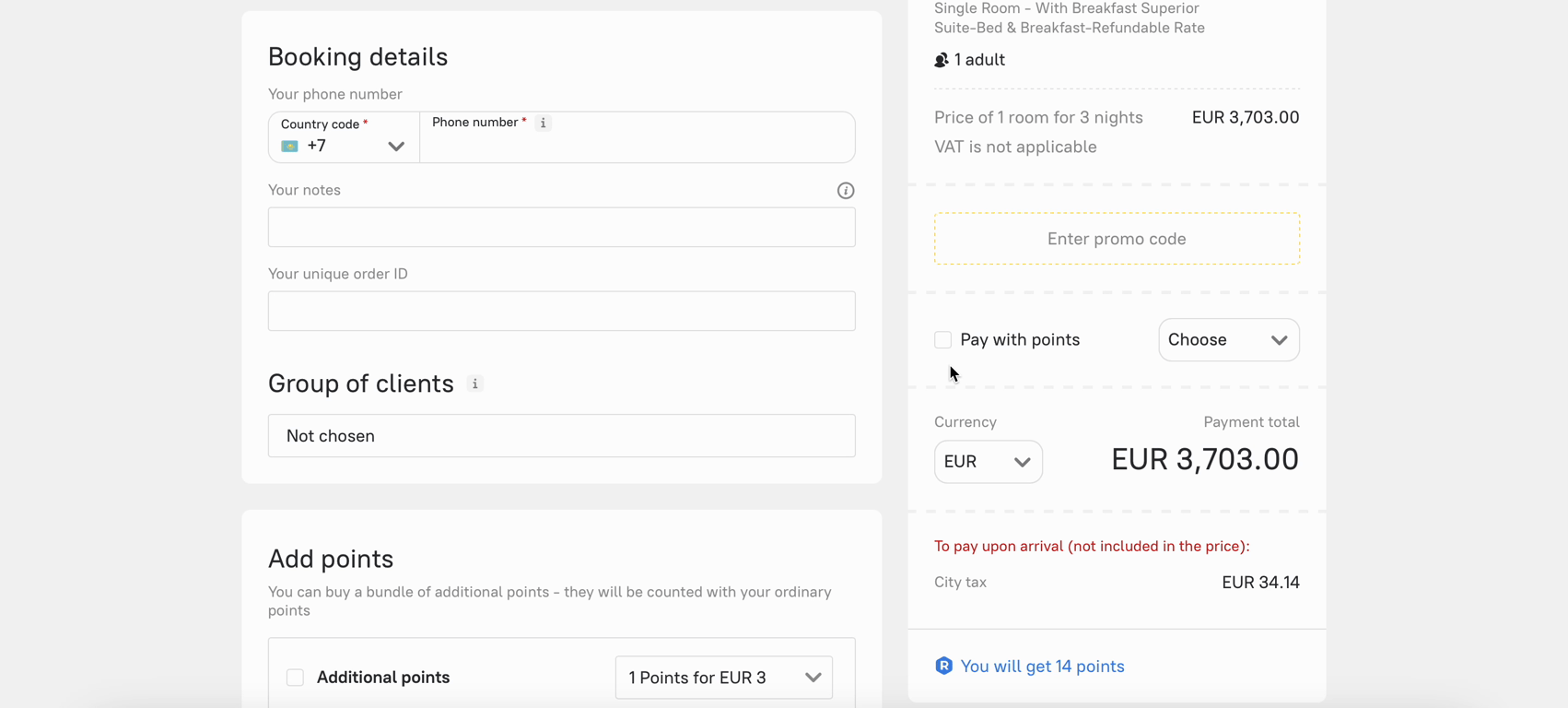Open the EUR currency selector
Screen dimensions: 1568x708
988,462
